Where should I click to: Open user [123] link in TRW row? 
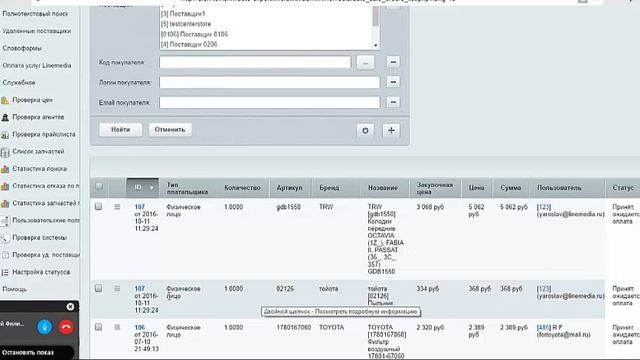pyautogui.click(x=544, y=207)
